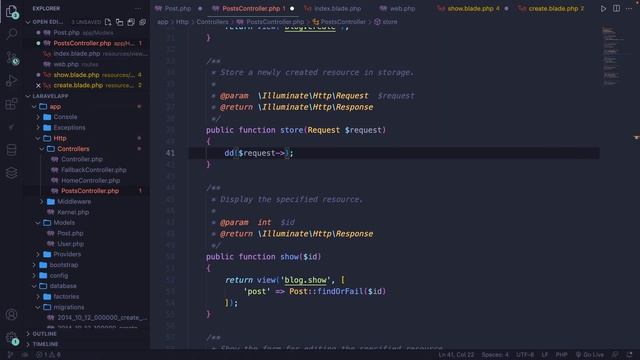The image size is (640, 360).
Task: Open HomeController.php in file tree
Action: (90, 180)
